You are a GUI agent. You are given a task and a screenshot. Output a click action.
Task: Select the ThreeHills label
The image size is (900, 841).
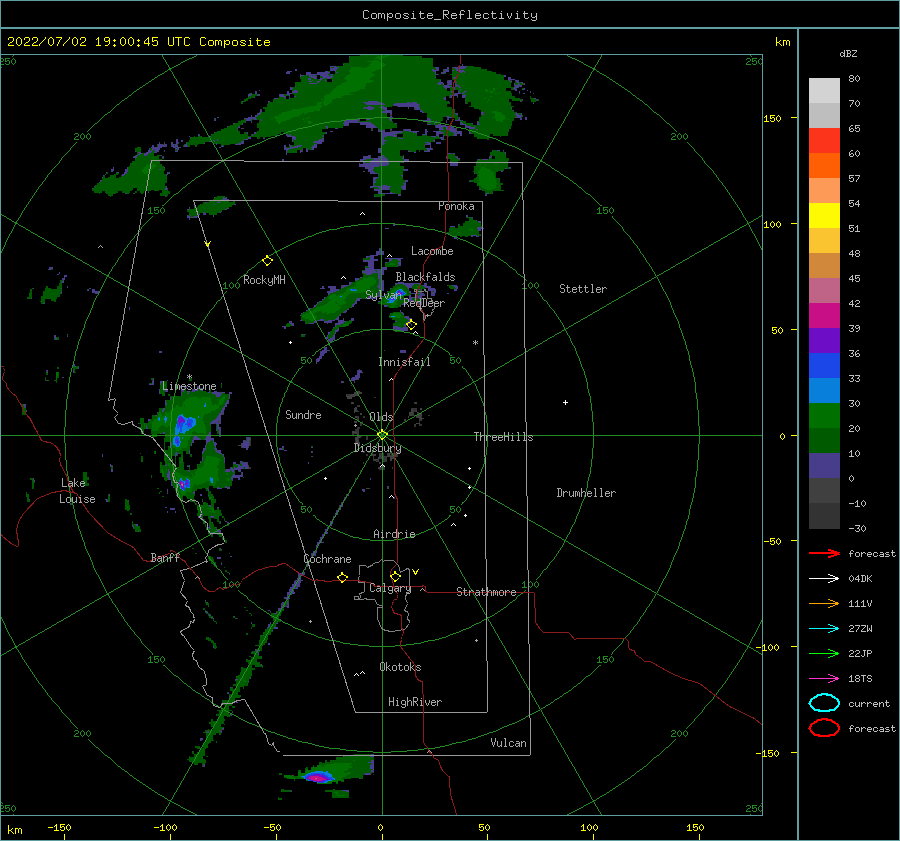click(503, 437)
